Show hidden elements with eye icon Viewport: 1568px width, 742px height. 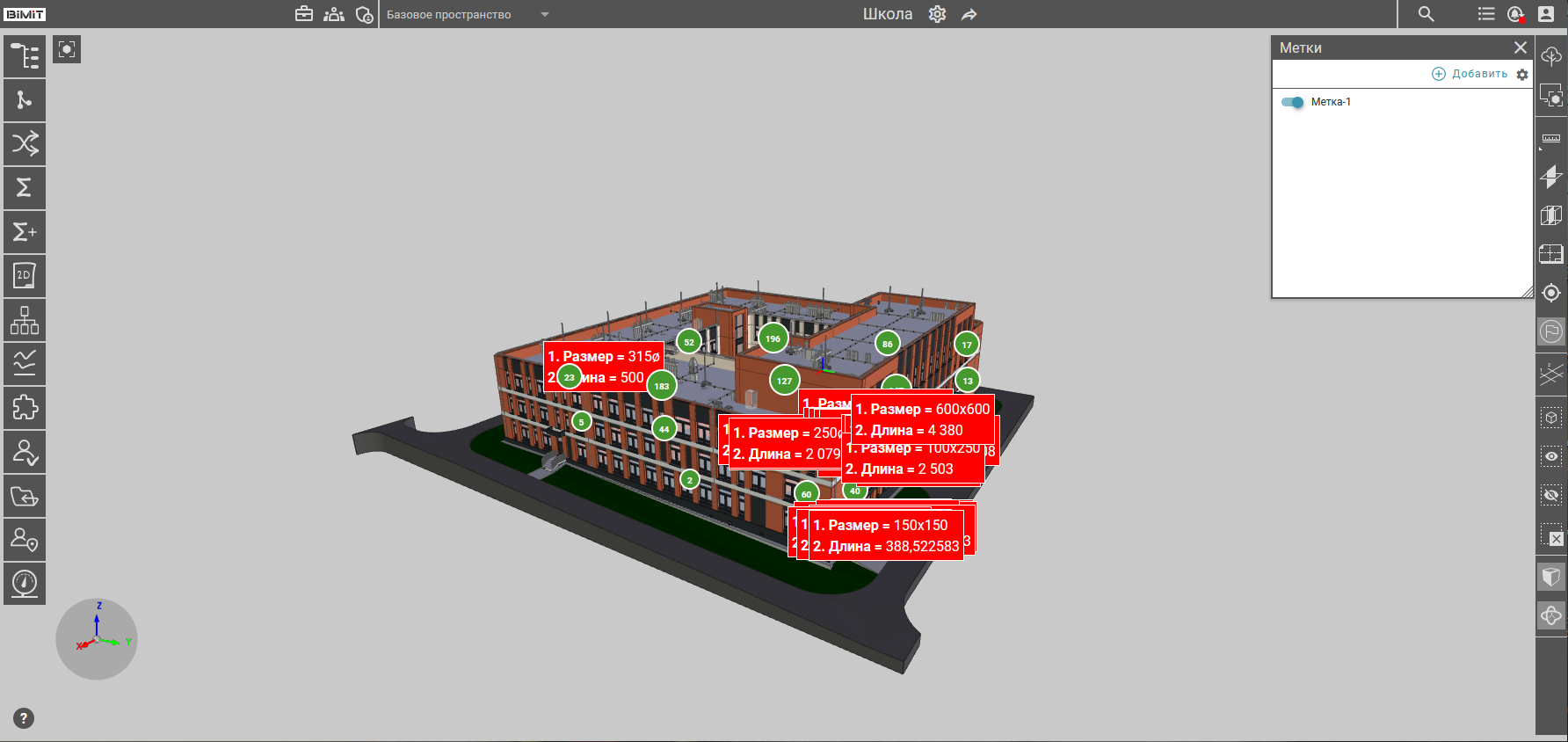(1551, 456)
